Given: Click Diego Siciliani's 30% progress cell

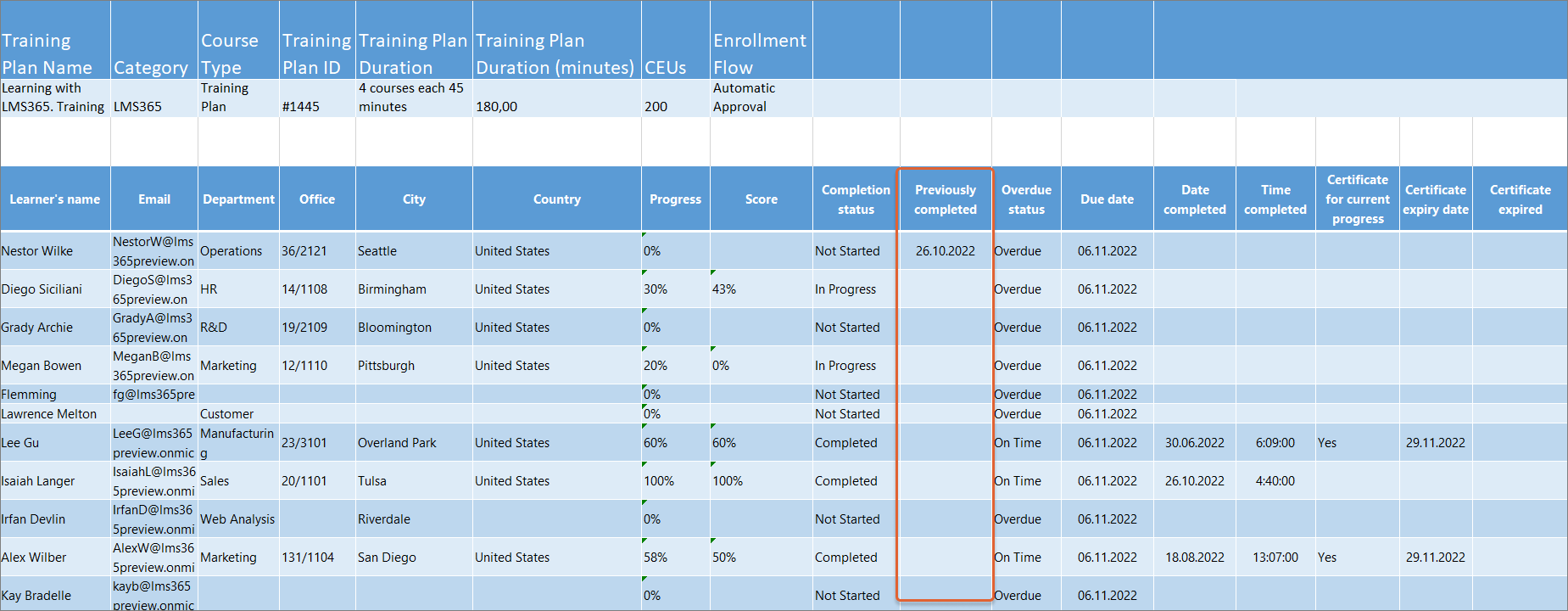Looking at the screenshot, I should pos(656,289).
